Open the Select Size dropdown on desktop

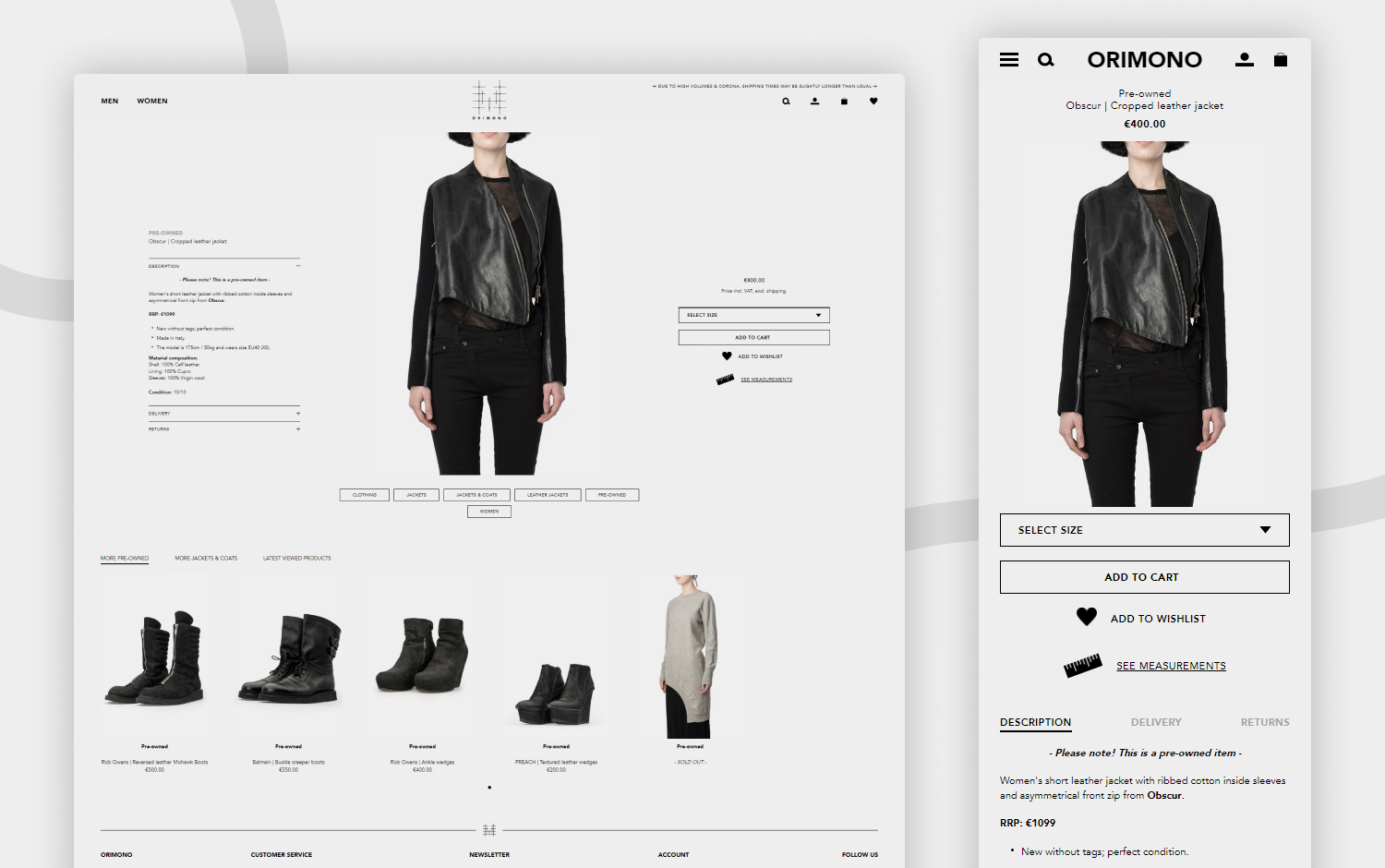753,315
